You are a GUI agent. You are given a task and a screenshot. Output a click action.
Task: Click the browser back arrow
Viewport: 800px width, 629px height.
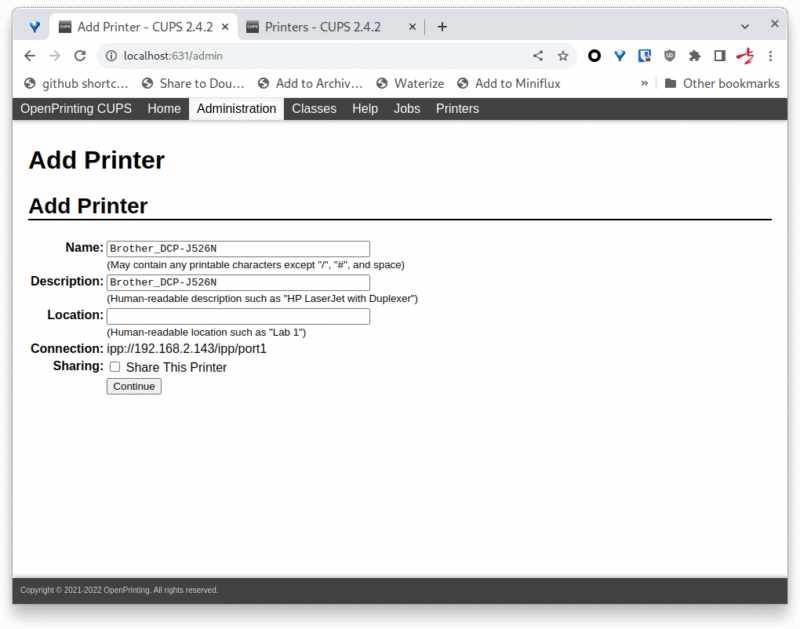tap(30, 56)
